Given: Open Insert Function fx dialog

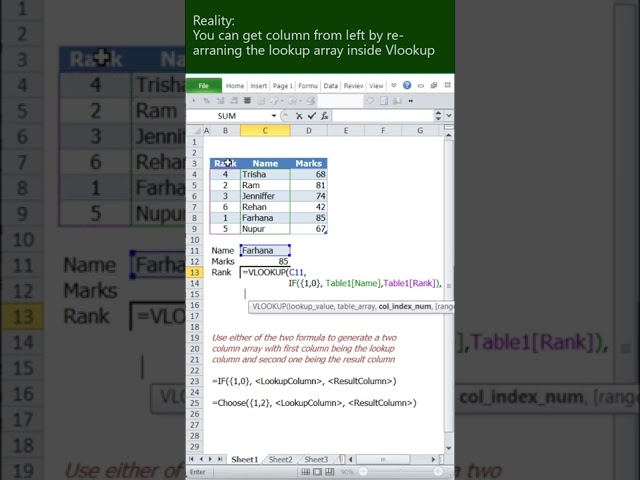Looking at the screenshot, I should click(324, 116).
